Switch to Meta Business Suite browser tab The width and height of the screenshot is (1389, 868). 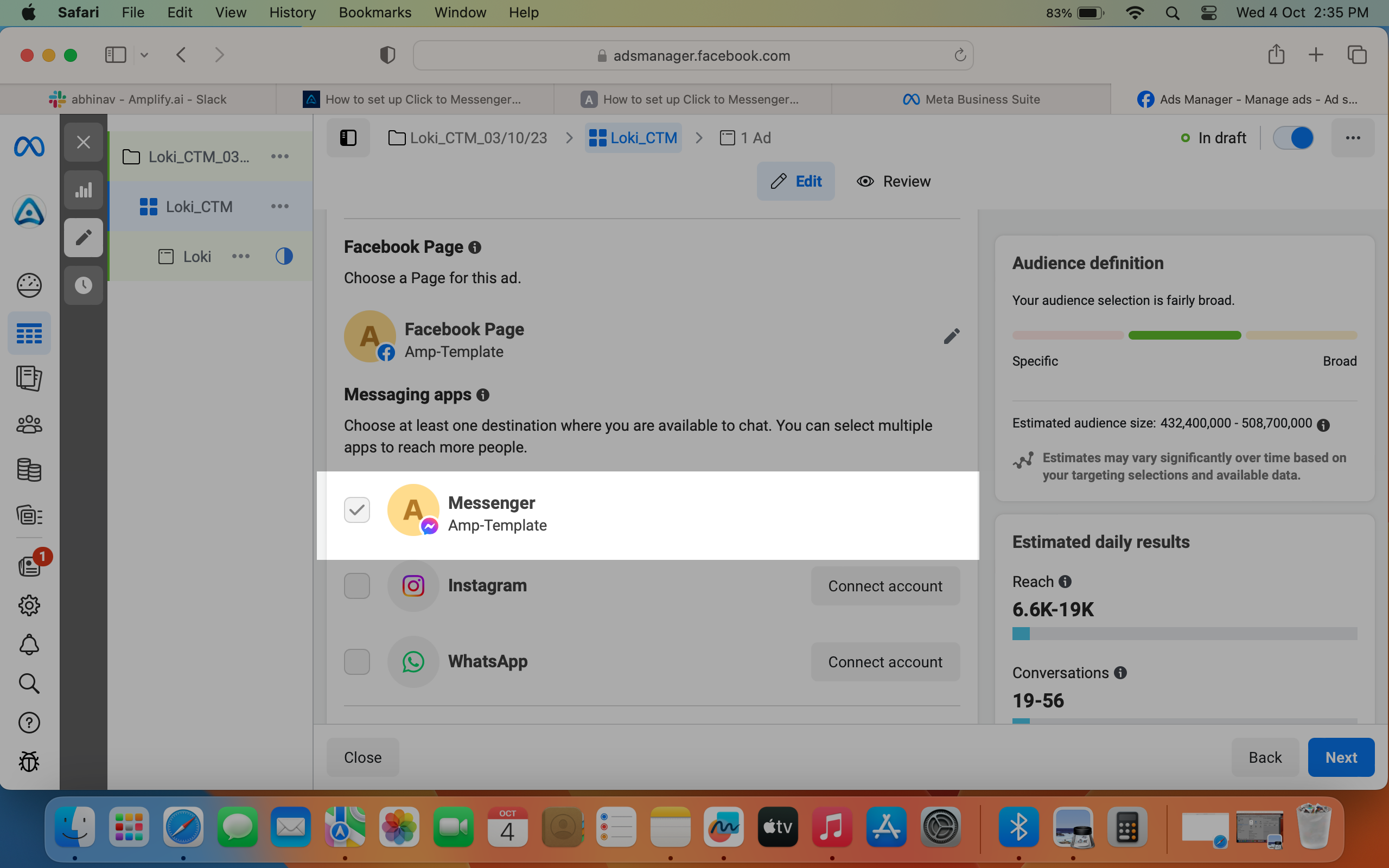(971, 99)
